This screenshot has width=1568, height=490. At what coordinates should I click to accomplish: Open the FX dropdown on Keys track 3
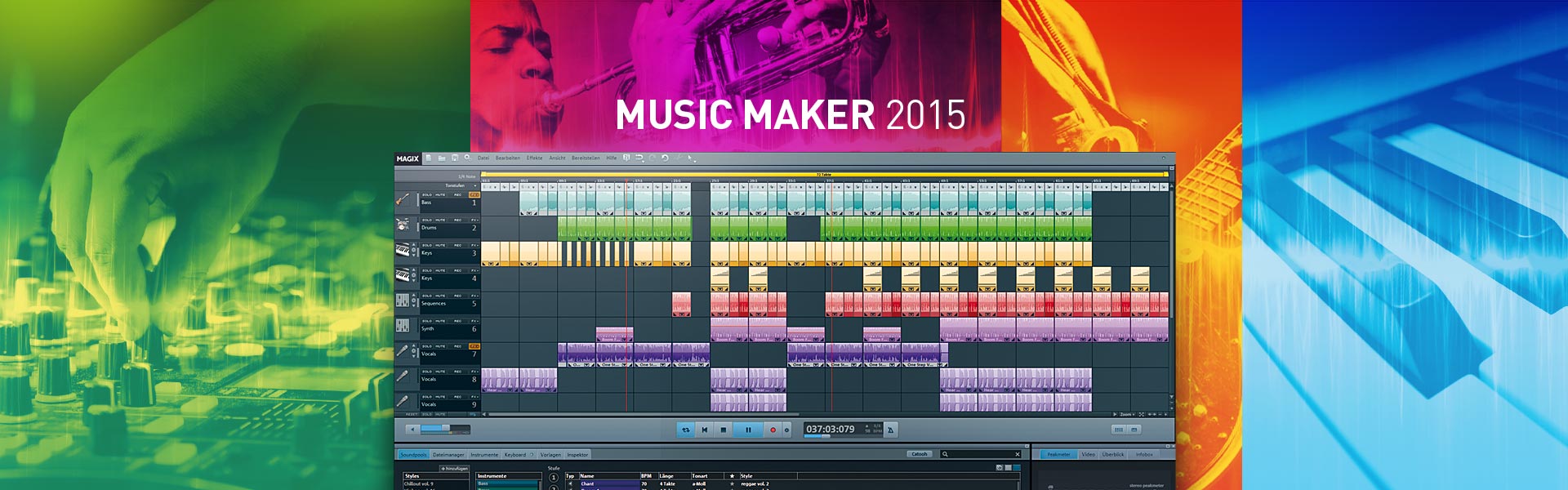coord(474,245)
